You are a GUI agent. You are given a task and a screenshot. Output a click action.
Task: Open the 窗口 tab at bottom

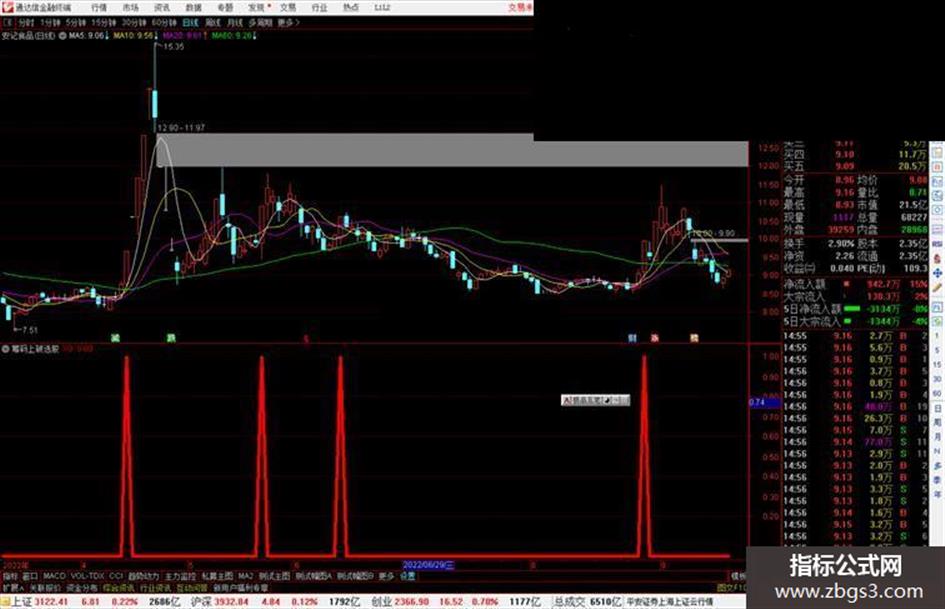[x=30, y=576]
